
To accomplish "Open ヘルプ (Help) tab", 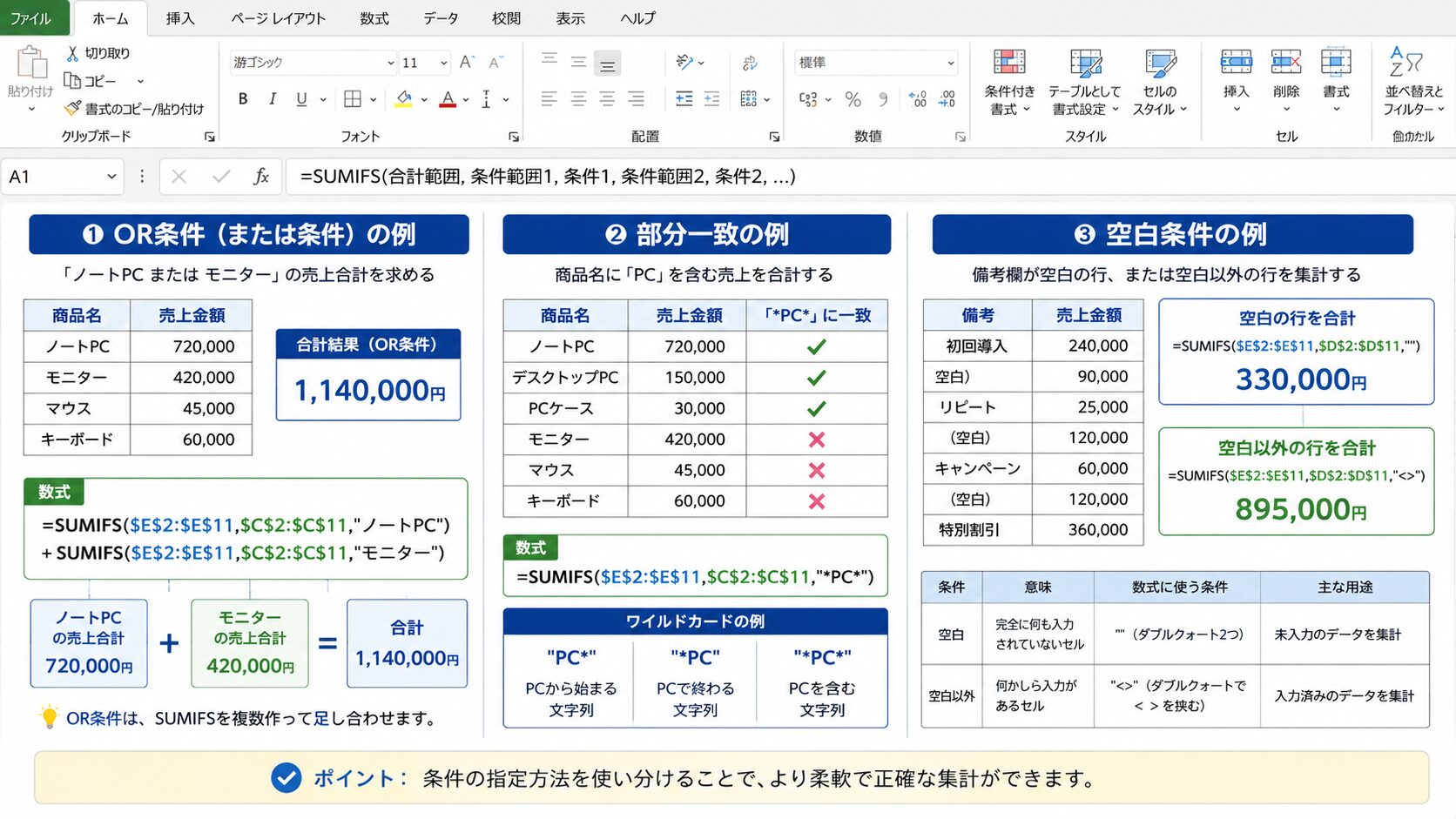I will 637,18.
